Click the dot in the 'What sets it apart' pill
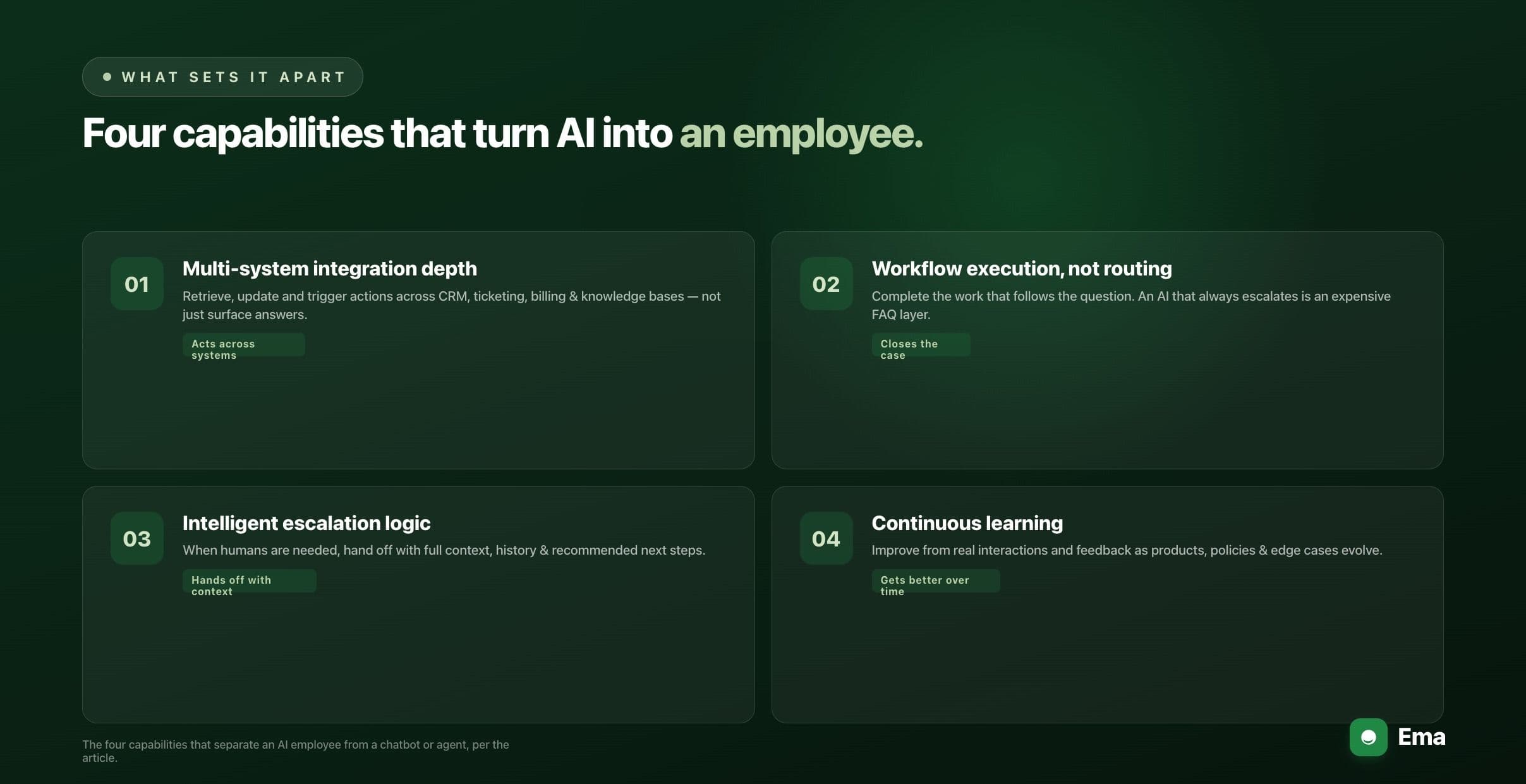Image resolution: width=1526 pixels, height=784 pixels. (x=107, y=77)
